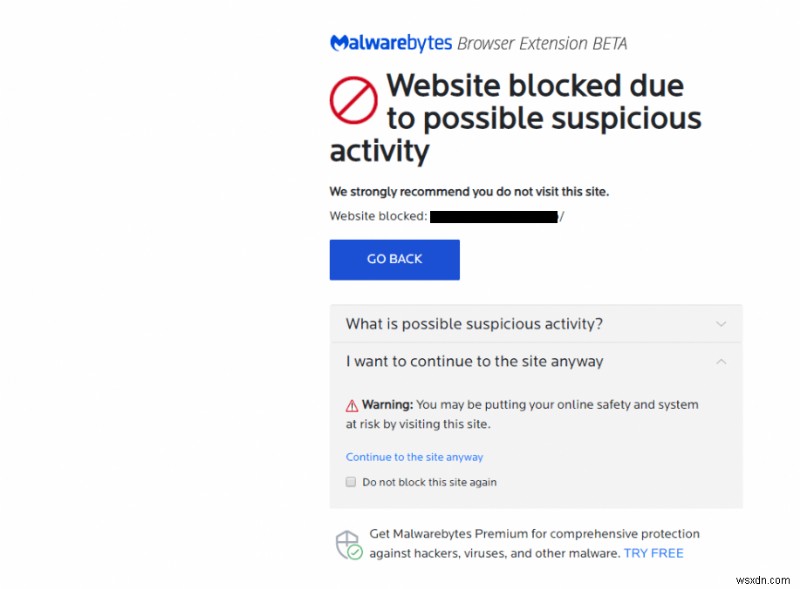The height and width of the screenshot is (589, 800).
Task: Enable the 'Do not block this site again' checkbox
Action: pos(351,481)
